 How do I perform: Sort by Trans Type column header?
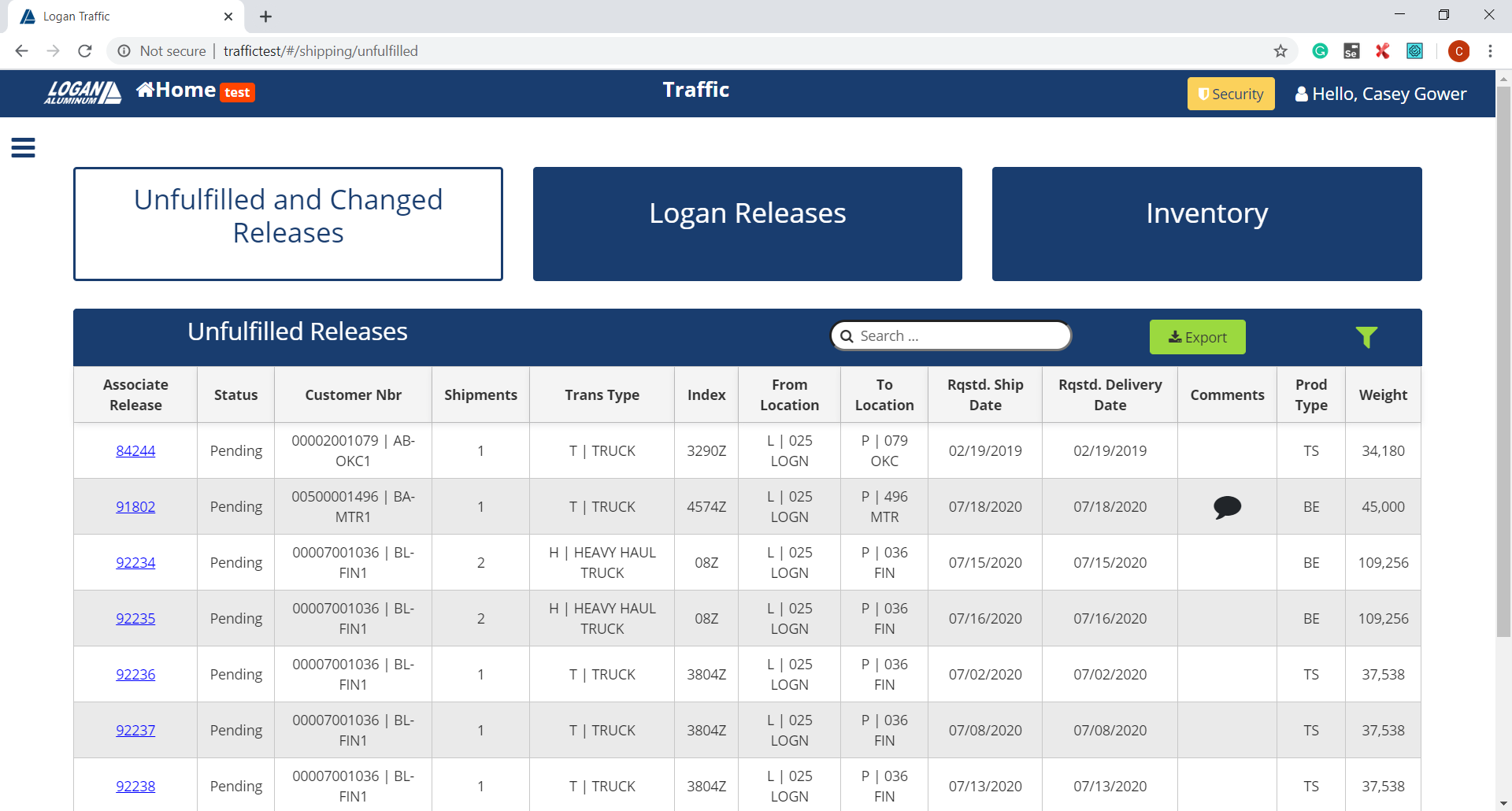coord(602,394)
